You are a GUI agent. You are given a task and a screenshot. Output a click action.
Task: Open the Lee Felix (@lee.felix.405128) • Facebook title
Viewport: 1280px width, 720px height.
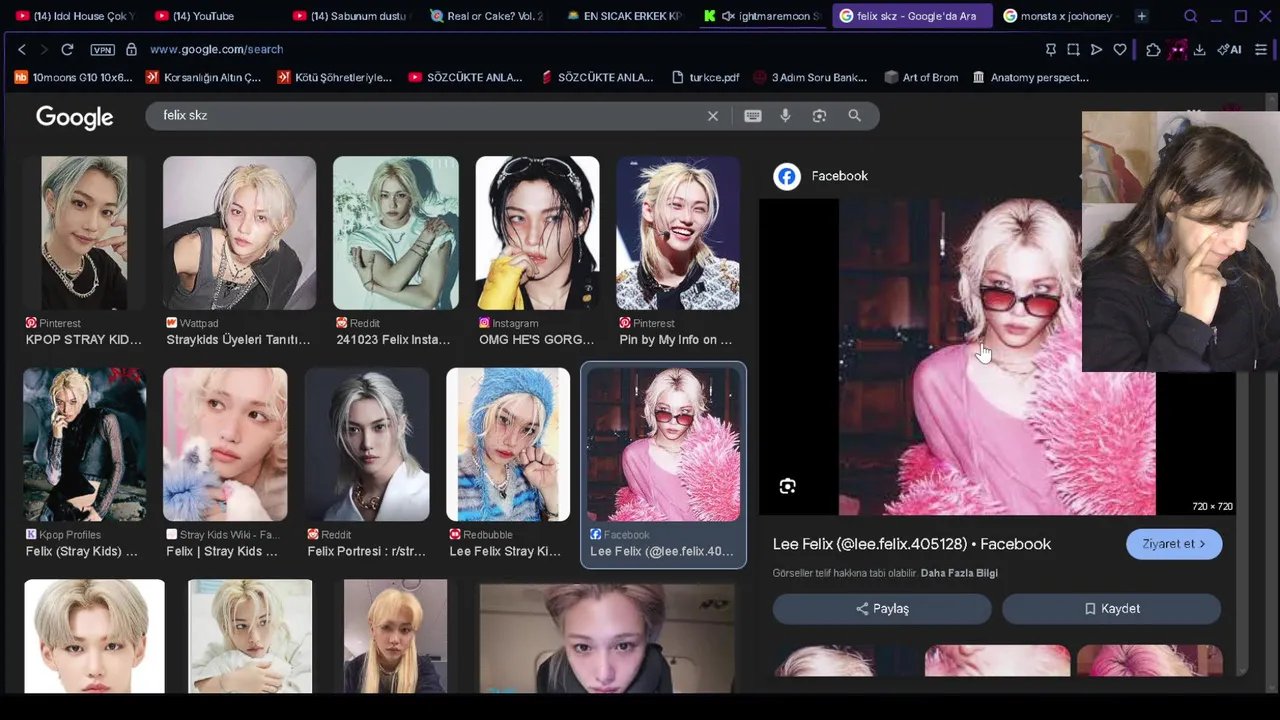click(x=912, y=544)
